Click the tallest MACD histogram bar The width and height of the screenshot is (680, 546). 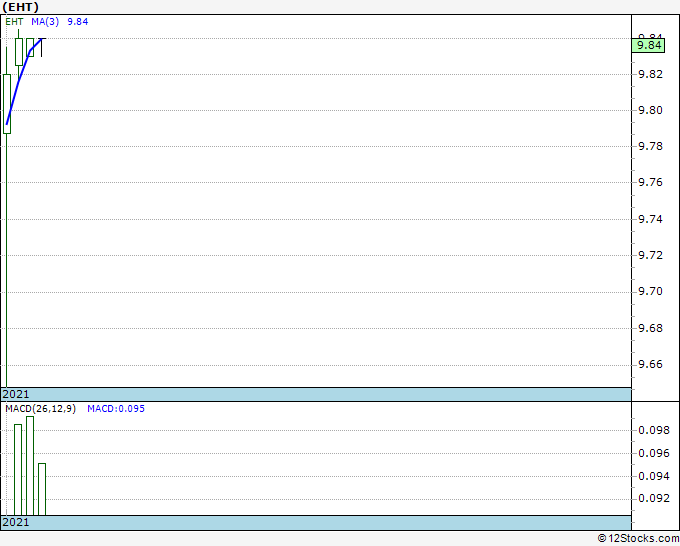[x=30, y=466]
